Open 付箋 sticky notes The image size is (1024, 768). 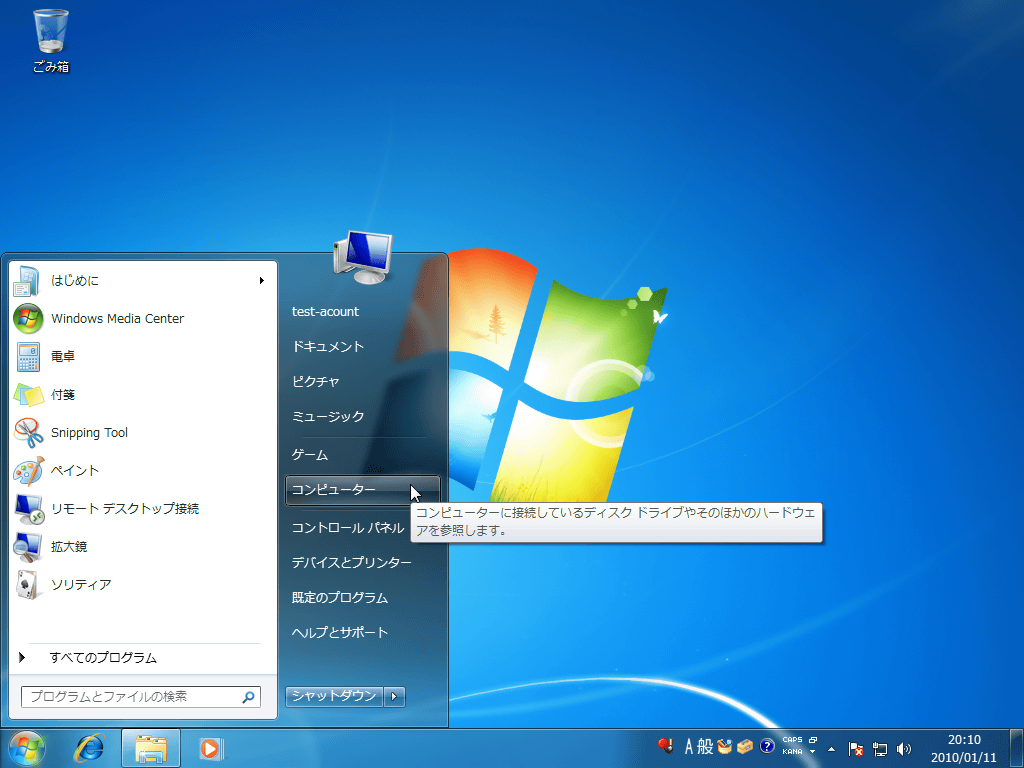140,394
